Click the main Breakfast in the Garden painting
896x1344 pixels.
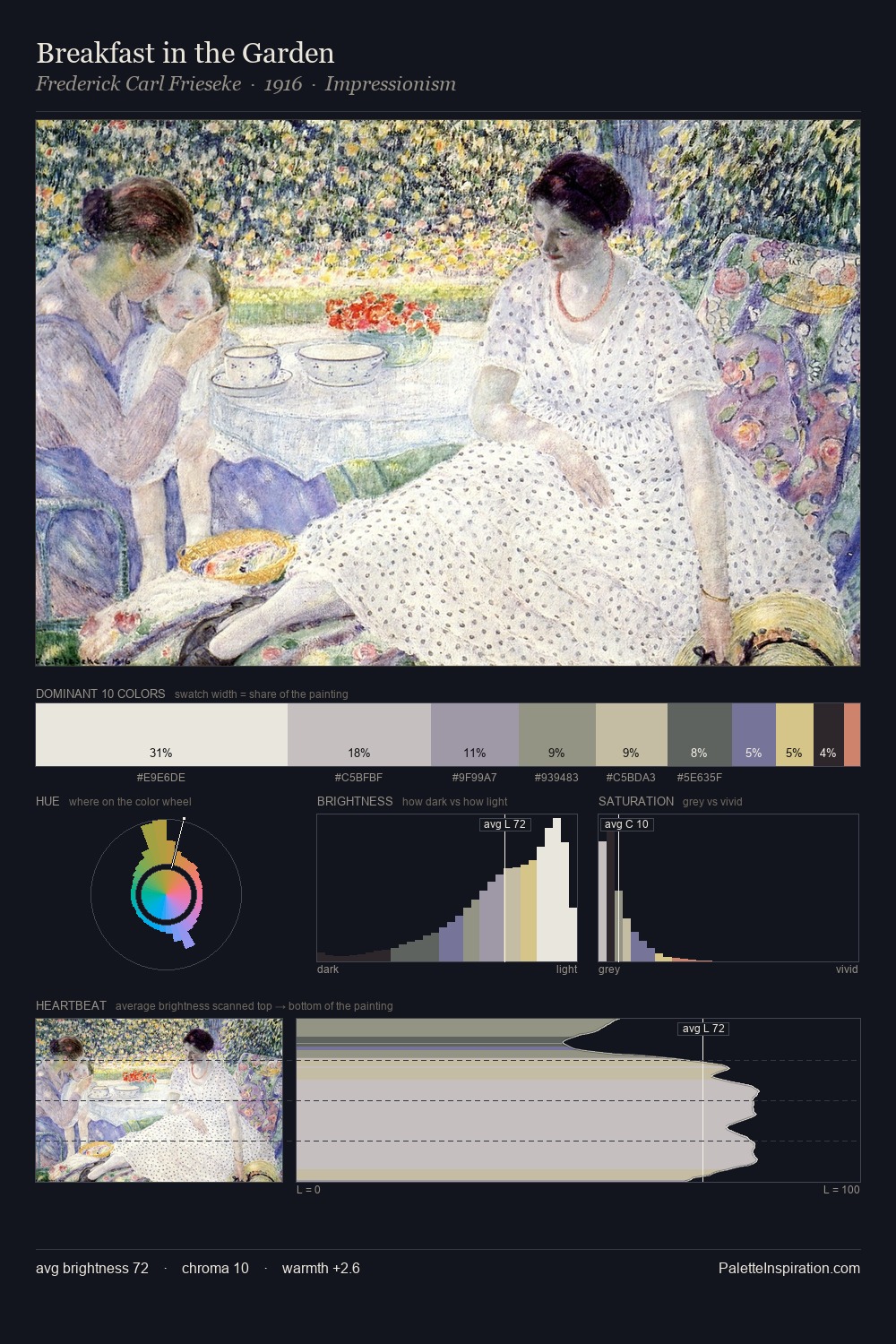coord(448,393)
